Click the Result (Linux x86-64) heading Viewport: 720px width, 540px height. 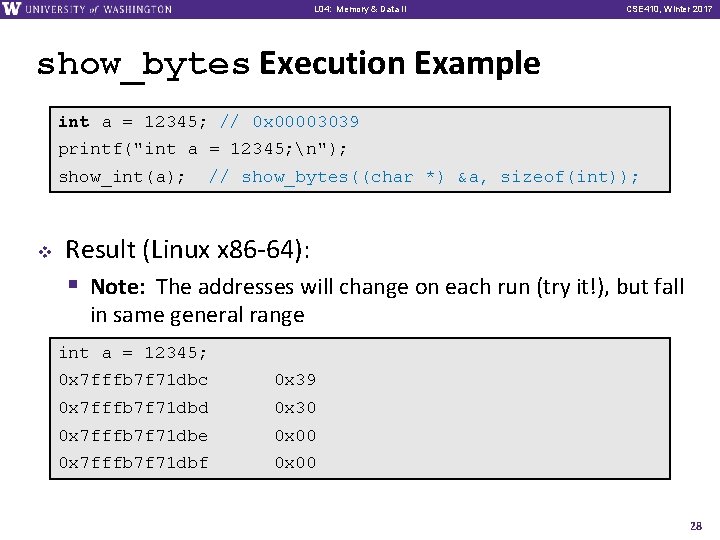(x=187, y=250)
